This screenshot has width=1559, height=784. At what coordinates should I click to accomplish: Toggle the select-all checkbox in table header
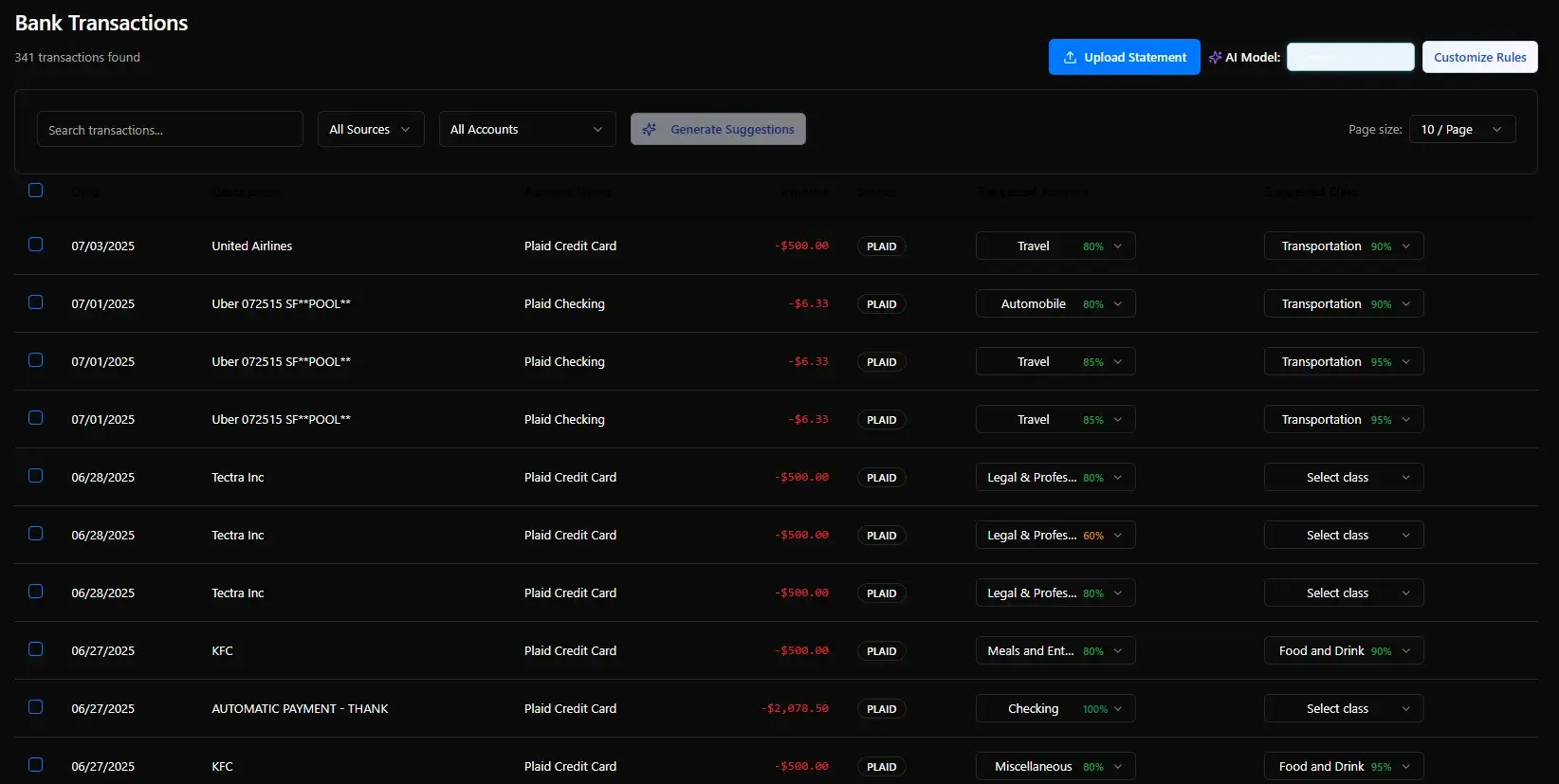click(36, 190)
